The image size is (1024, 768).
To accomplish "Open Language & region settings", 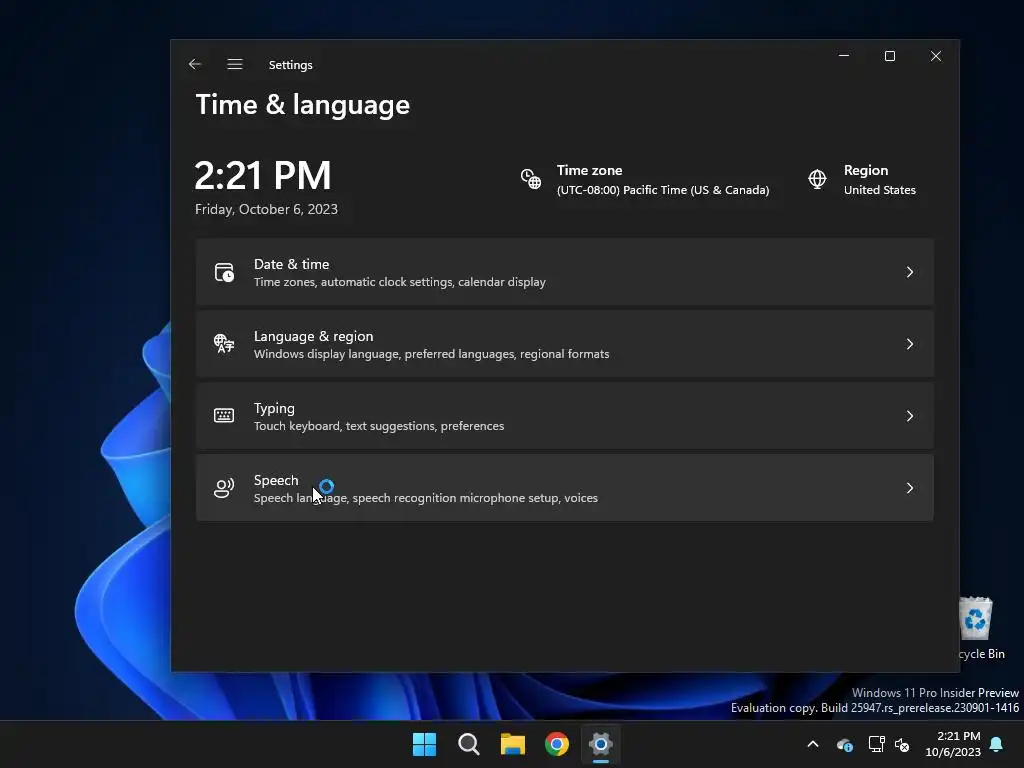I will [564, 344].
